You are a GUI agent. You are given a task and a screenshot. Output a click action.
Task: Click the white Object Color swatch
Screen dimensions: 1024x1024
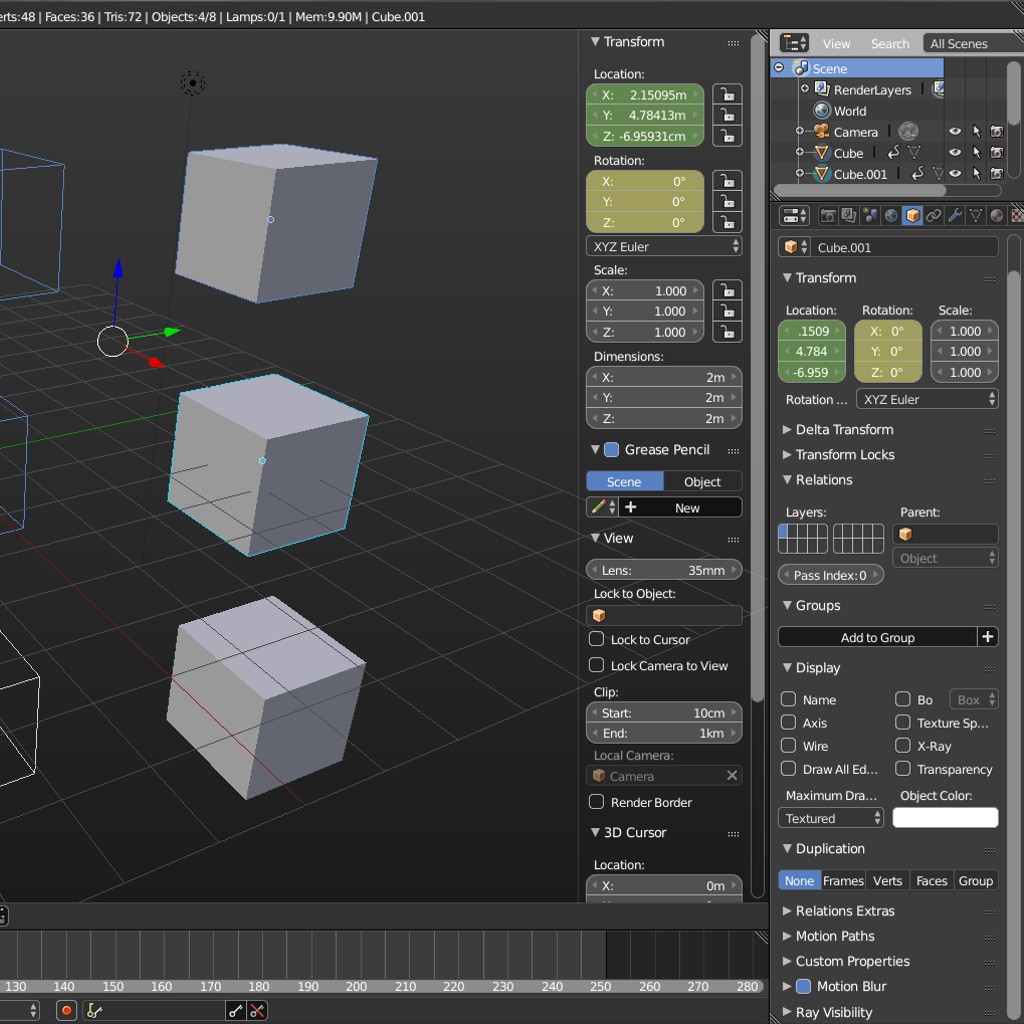[944, 817]
